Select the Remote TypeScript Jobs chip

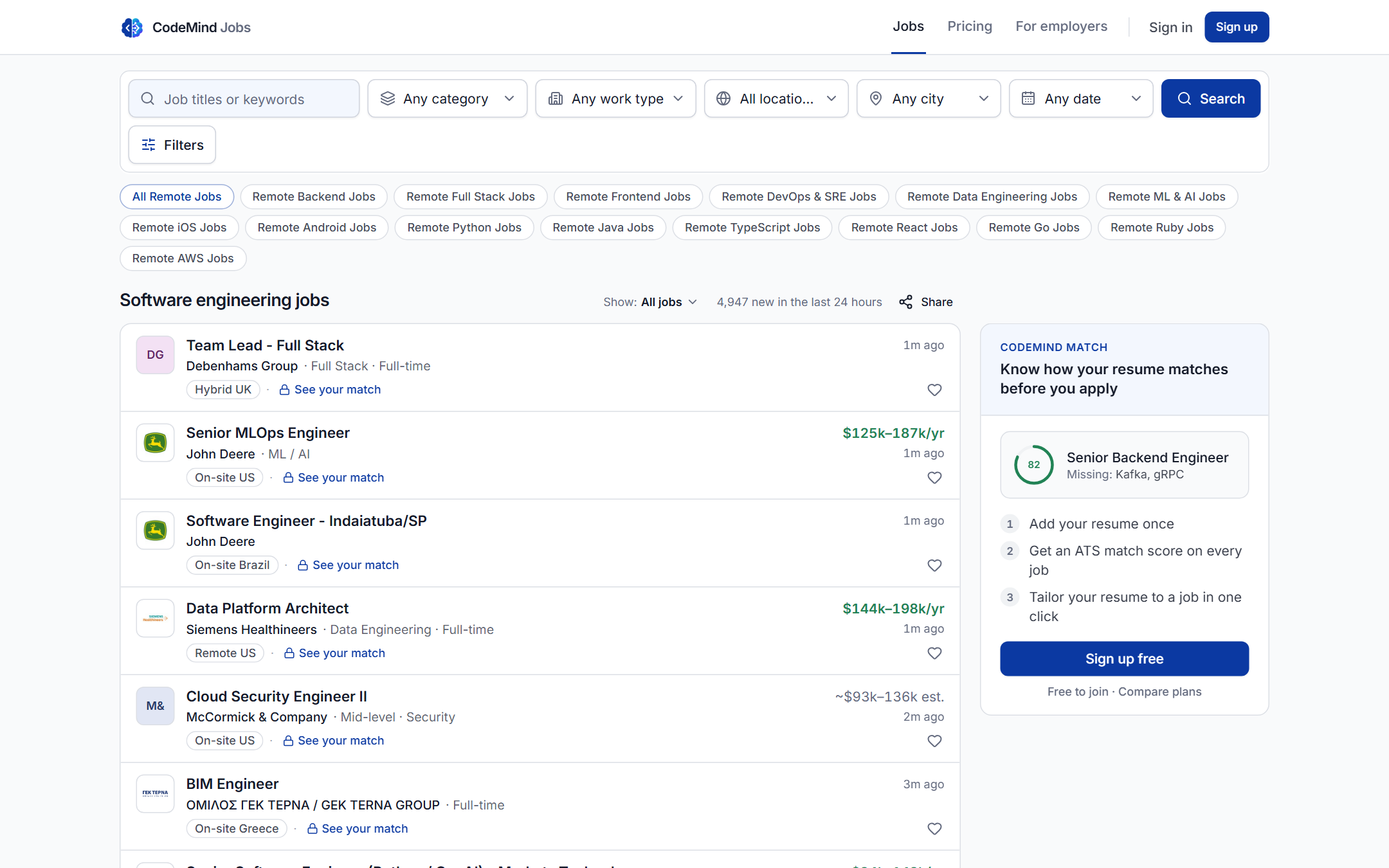(752, 228)
